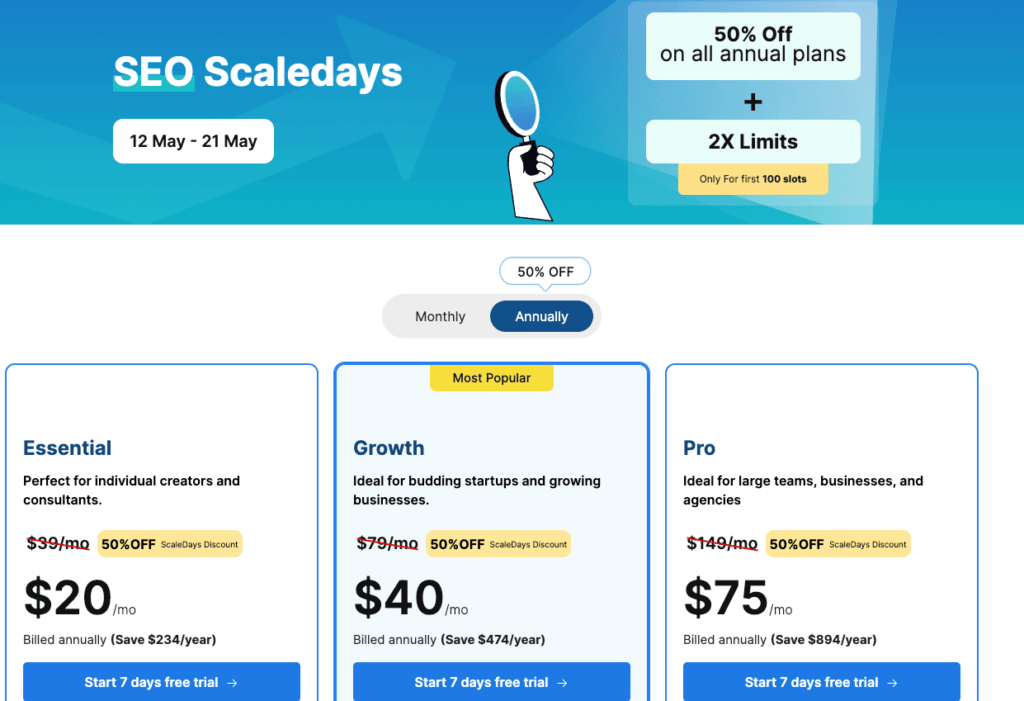
Task: Click Growth plan ScaleDays Discount badge
Action: 499,544
